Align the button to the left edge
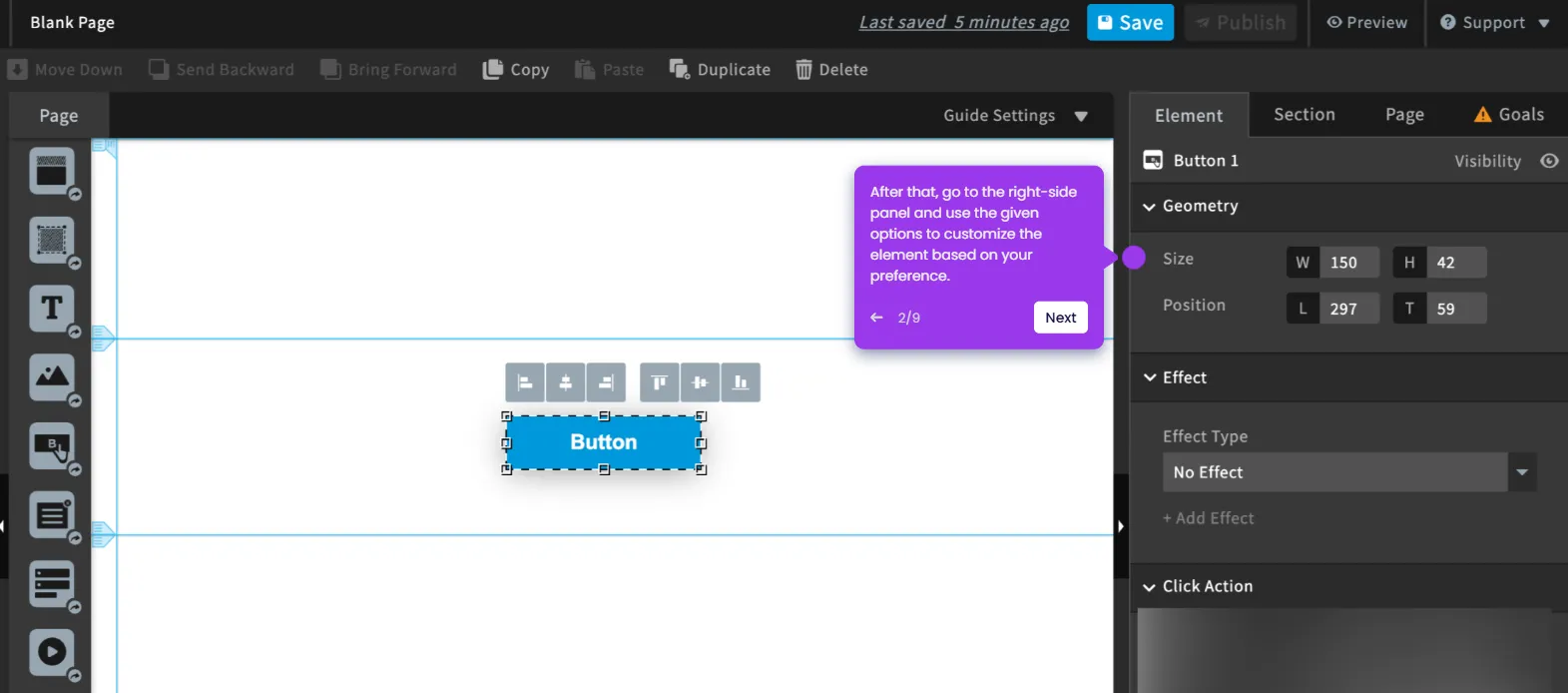 coord(525,382)
